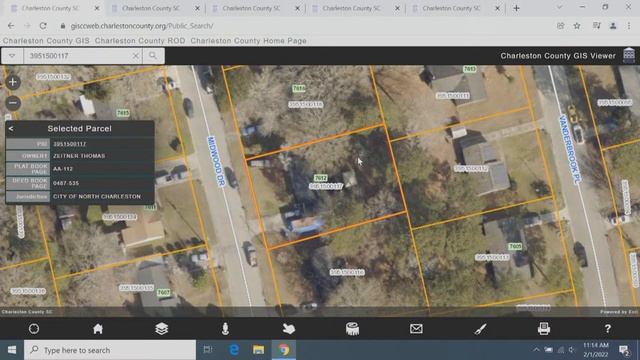
Task: Open Task View on the taskbar
Action: pyautogui.click(x=208, y=350)
